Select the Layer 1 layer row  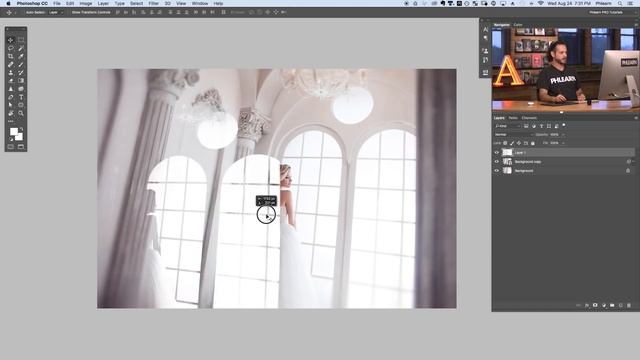tap(564, 152)
